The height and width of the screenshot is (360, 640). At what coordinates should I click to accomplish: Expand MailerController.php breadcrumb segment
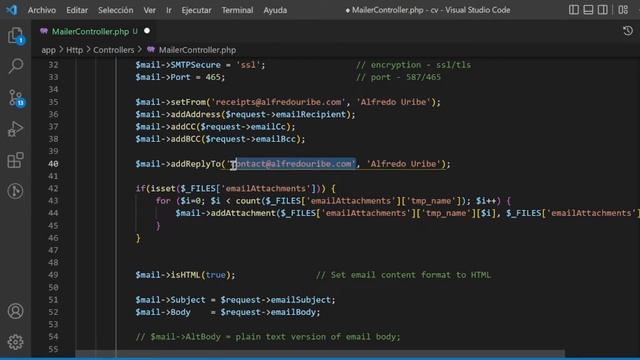[x=197, y=50]
